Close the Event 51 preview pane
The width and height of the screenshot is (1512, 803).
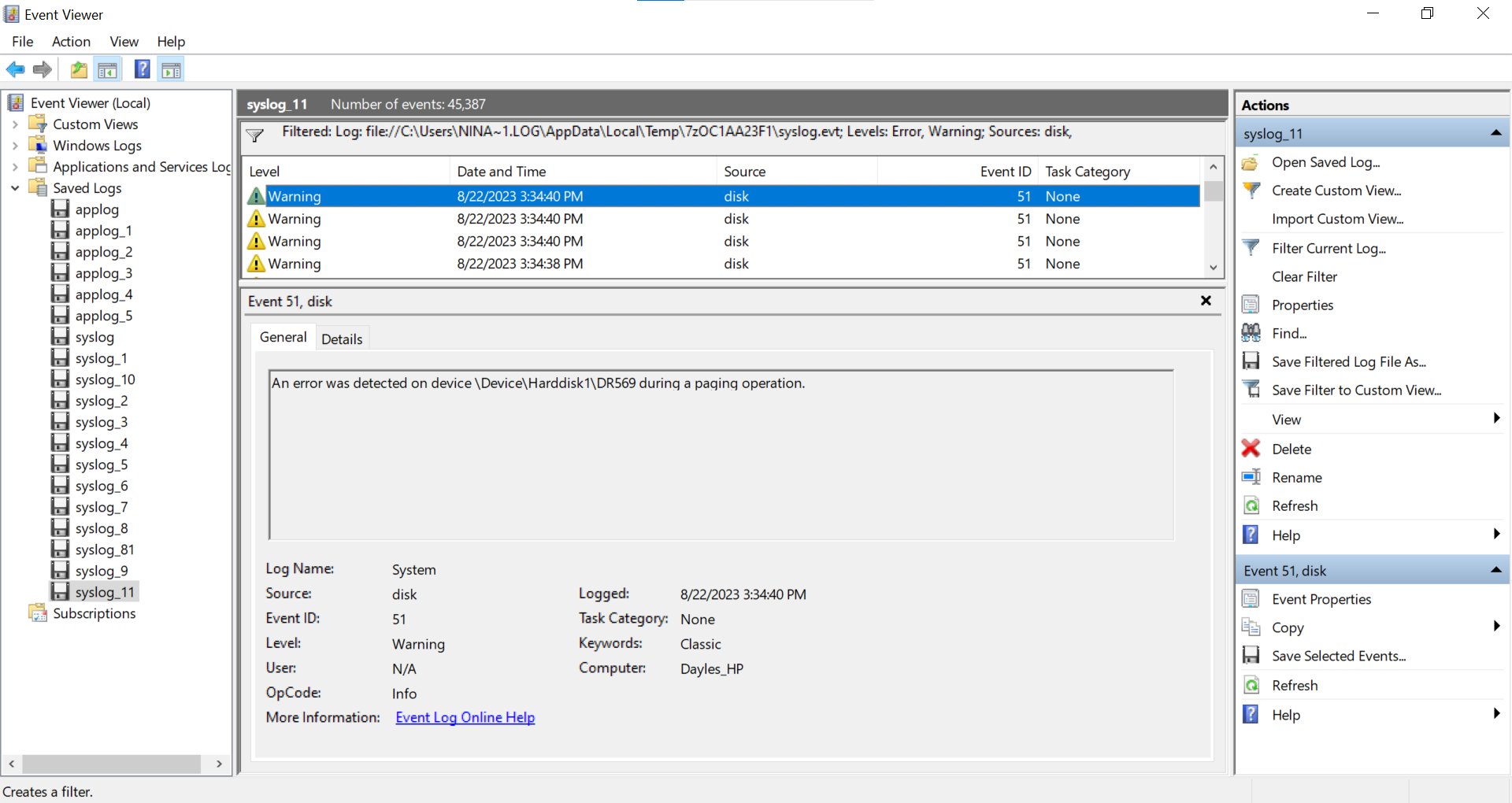point(1206,301)
